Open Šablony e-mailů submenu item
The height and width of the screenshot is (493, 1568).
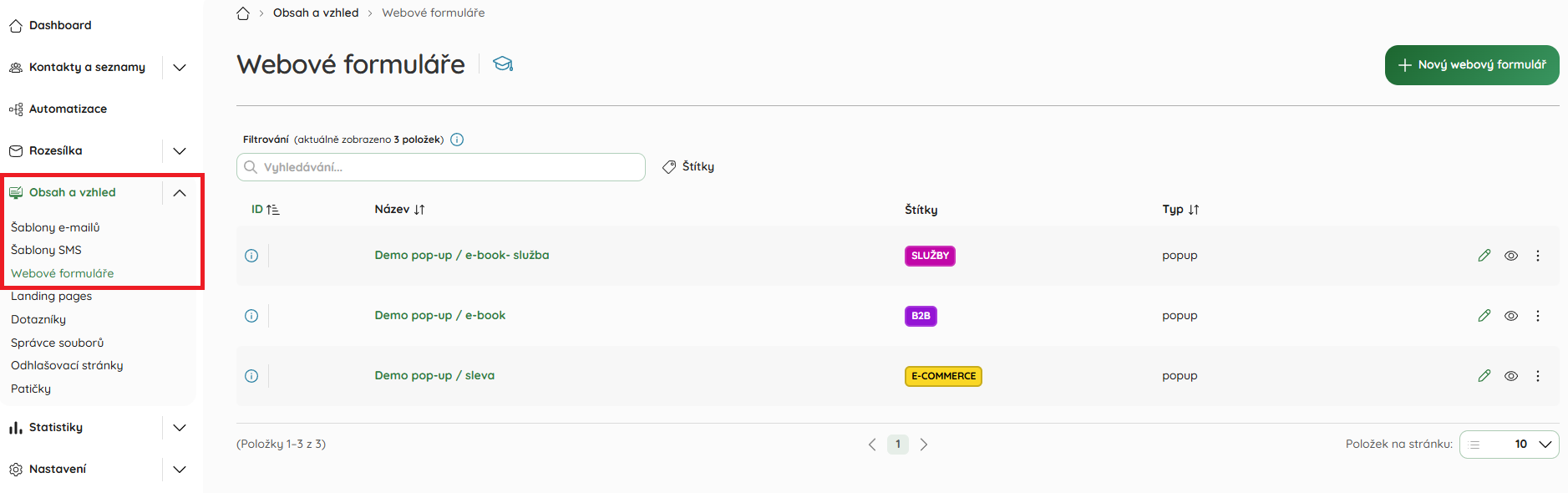click(x=55, y=227)
